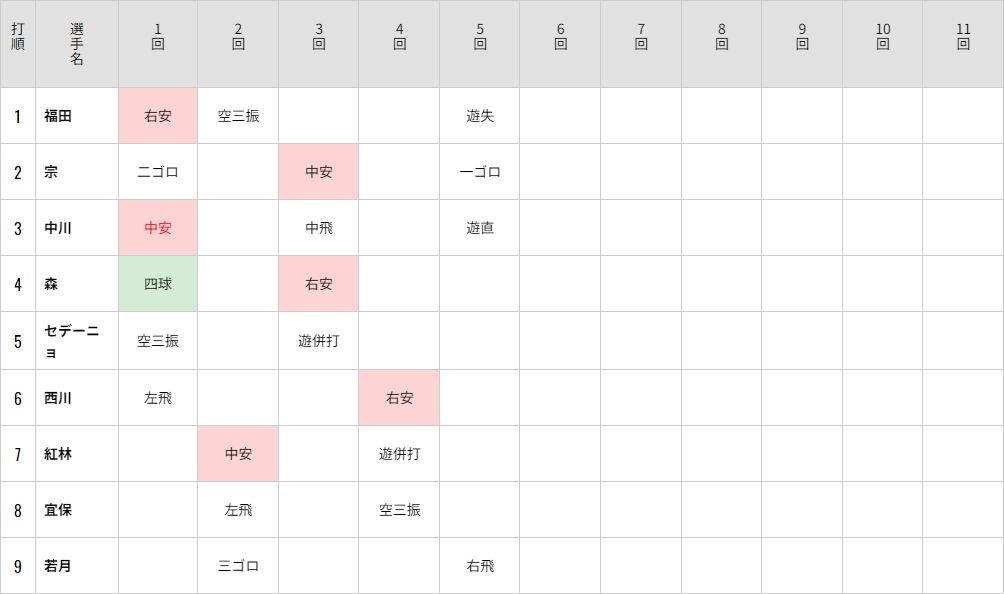1004x594 pixels.
Task: Select player 若月 in batting order
Action: (x=58, y=566)
